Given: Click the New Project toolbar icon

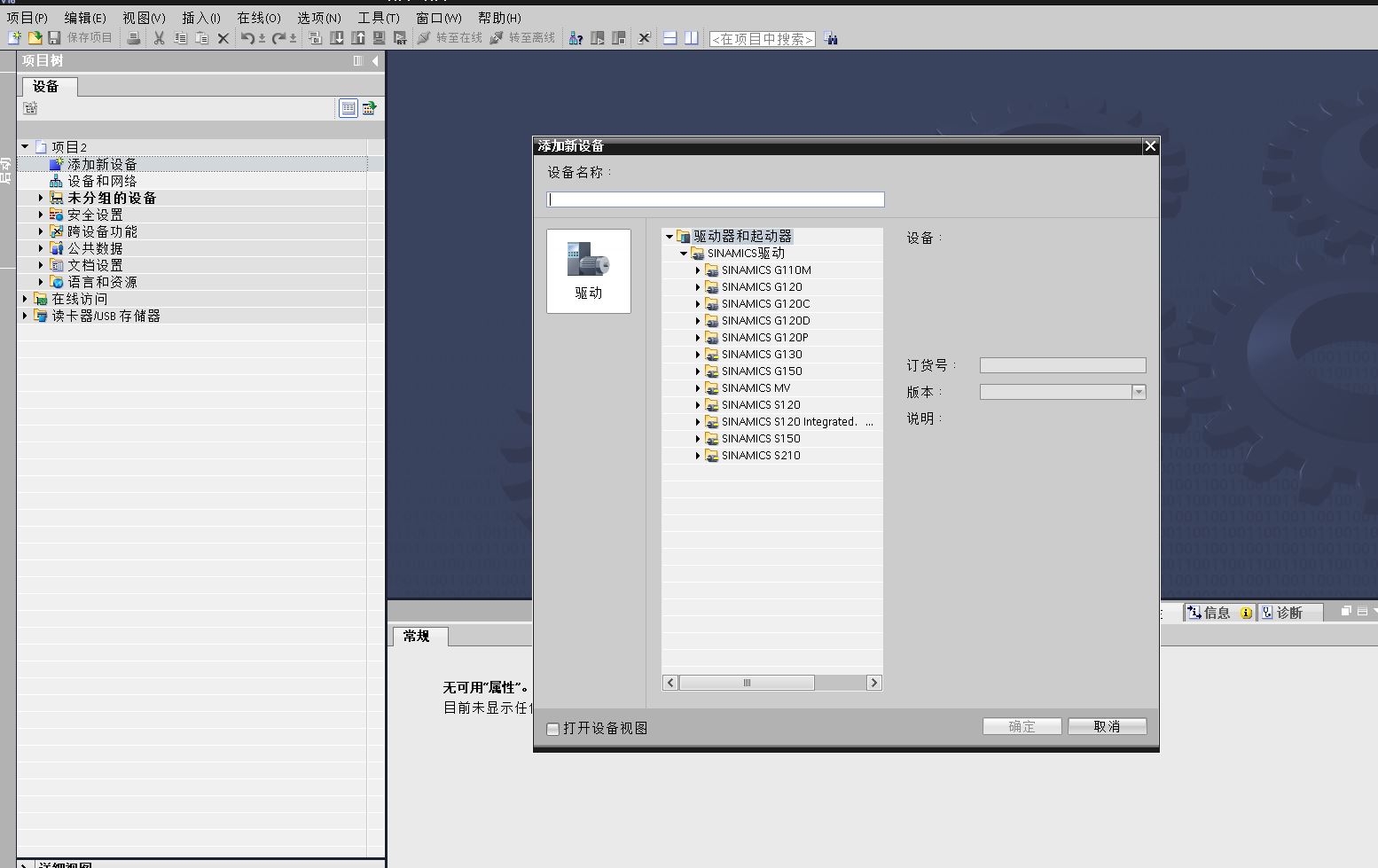Looking at the screenshot, I should coord(14,37).
